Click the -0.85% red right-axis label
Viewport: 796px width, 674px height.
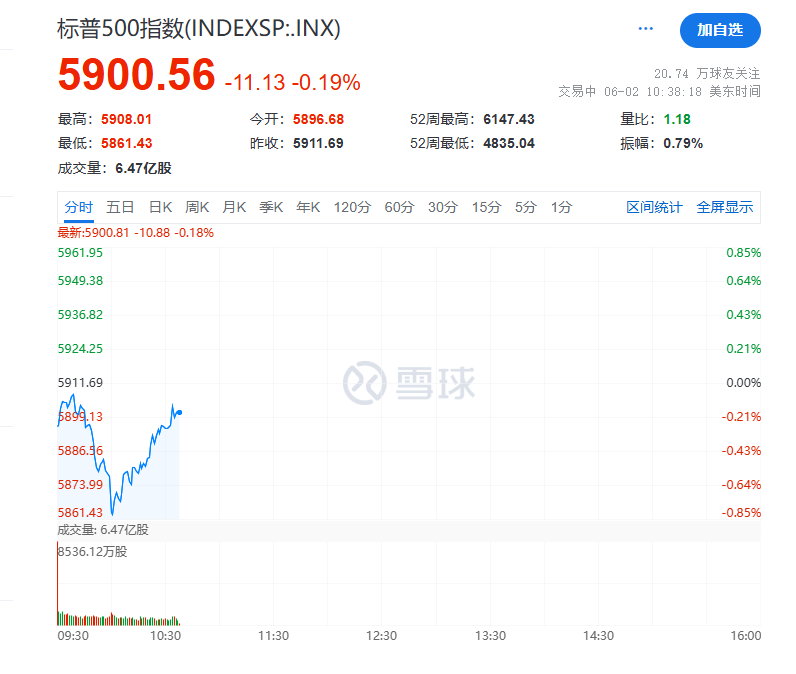[741, 513]
